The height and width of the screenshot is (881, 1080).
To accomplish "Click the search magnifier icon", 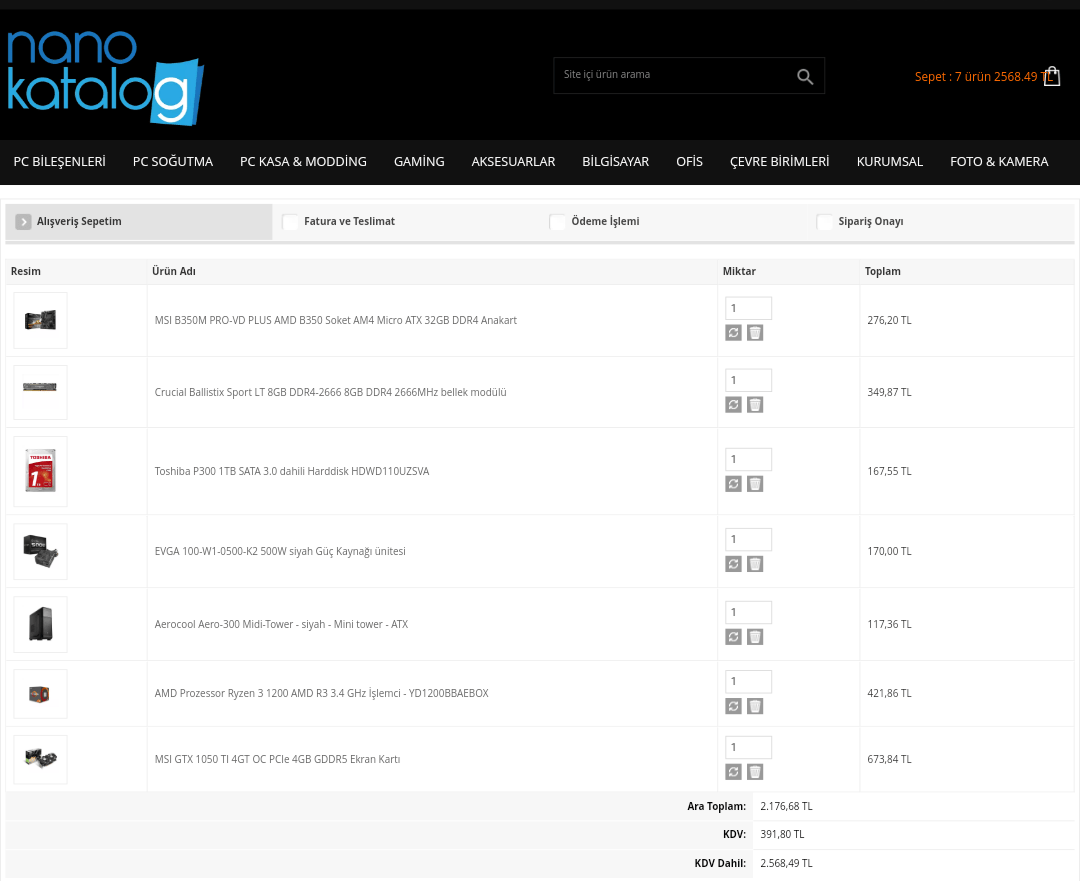I will [x=804, y=76].
